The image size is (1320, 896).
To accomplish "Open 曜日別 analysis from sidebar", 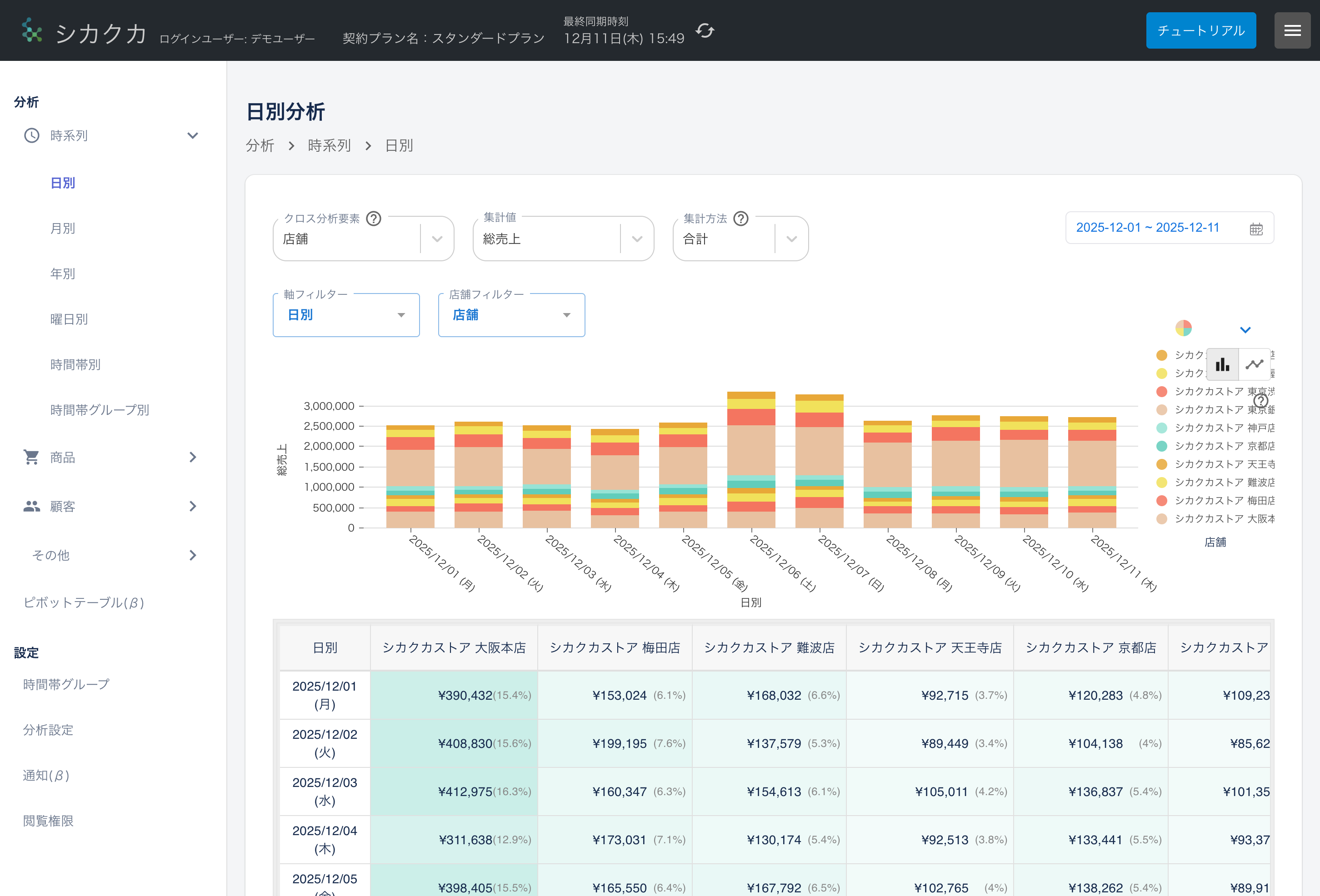I will [69, 319].
